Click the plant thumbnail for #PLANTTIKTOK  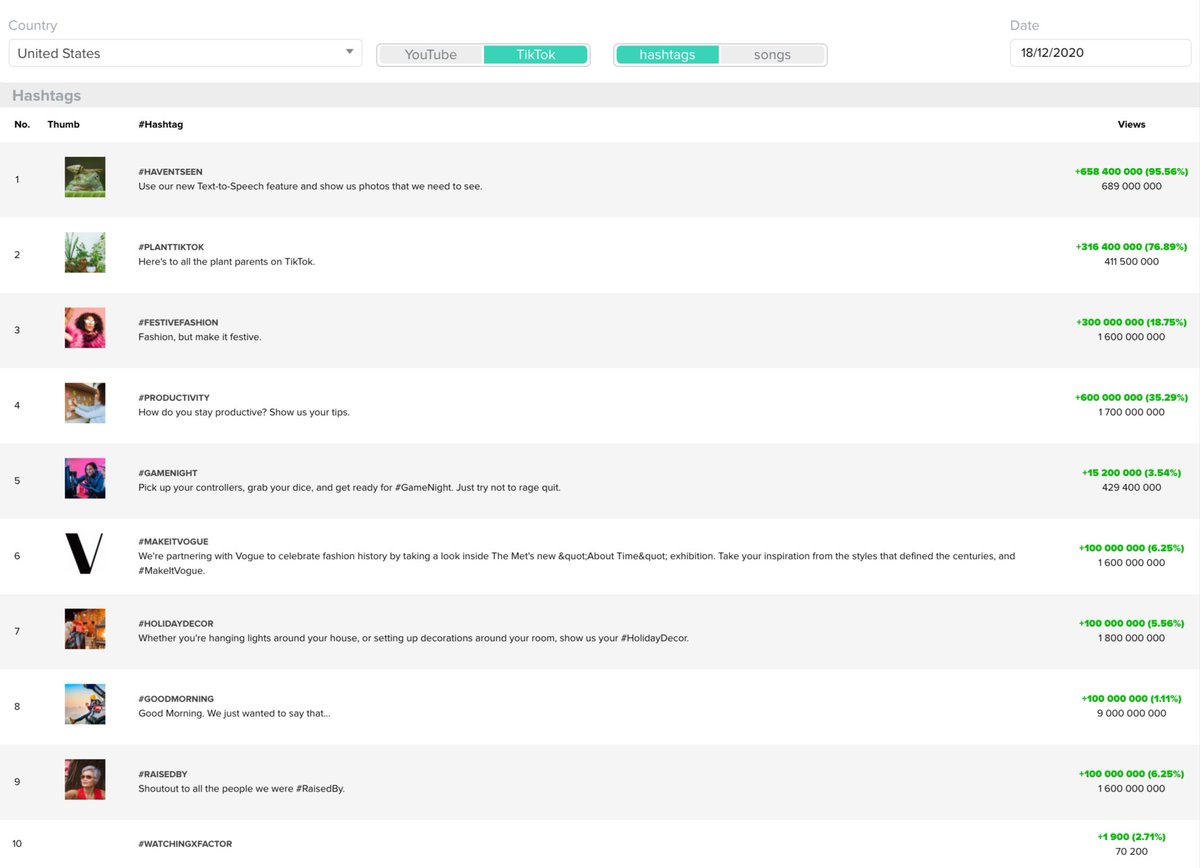[85, 252]
